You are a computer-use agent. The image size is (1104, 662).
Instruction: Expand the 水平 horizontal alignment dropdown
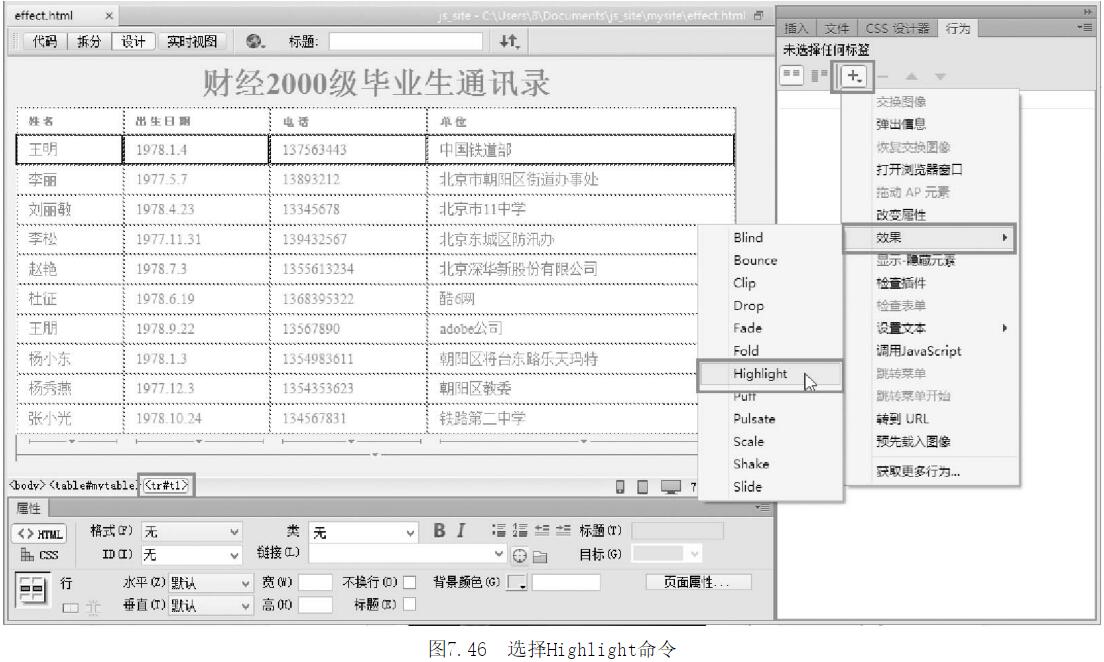click(209, 582)
